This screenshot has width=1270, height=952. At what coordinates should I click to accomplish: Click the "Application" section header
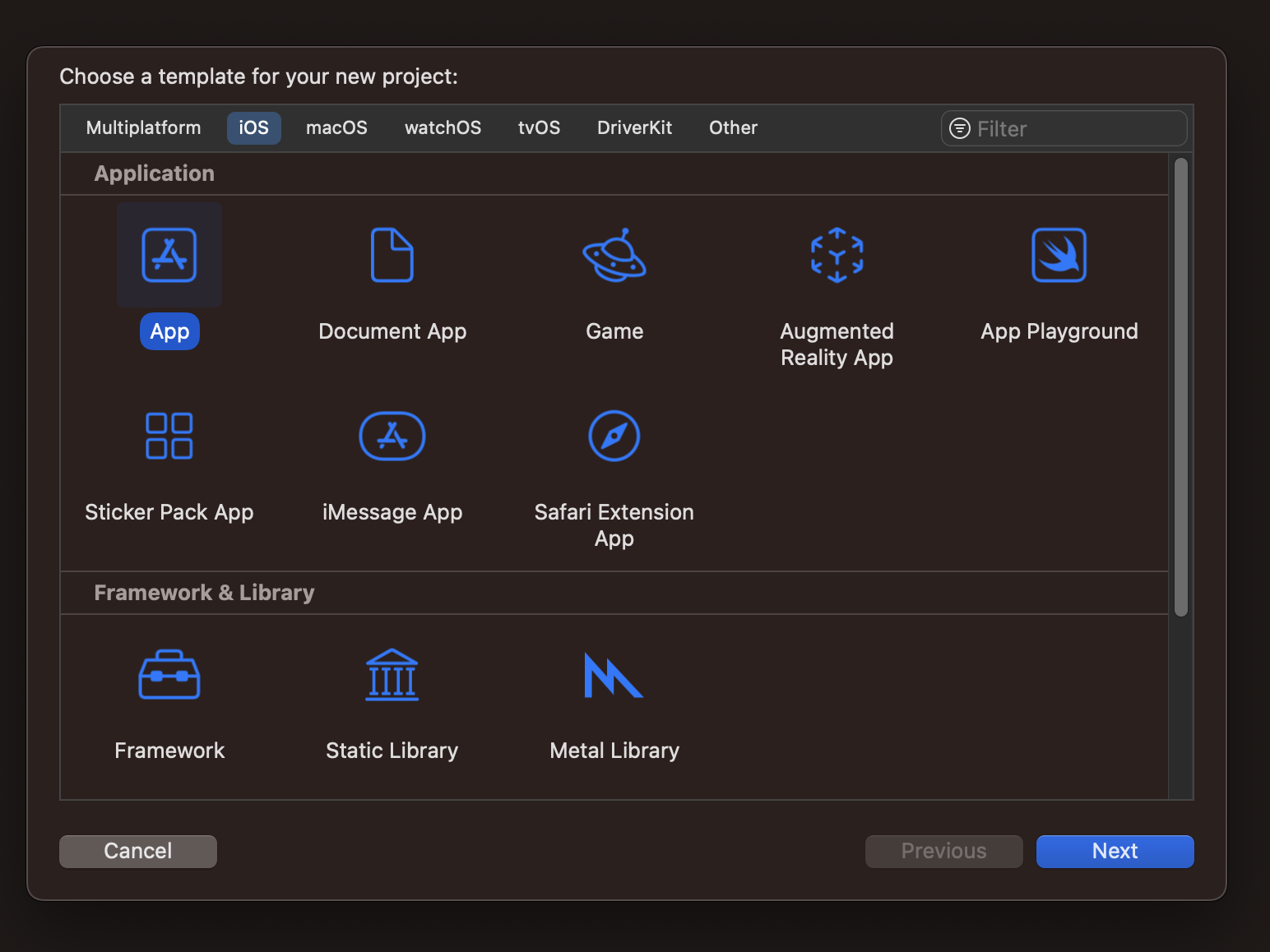point(155,173)
